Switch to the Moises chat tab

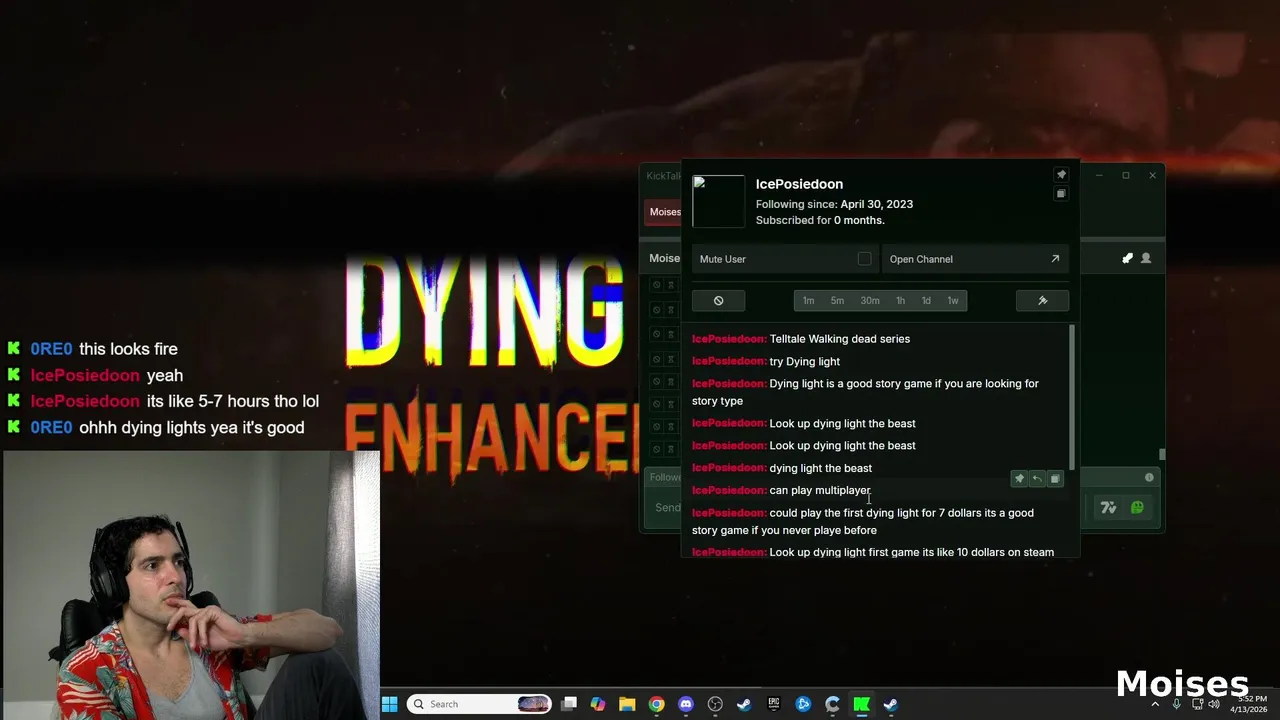(664, 212)
